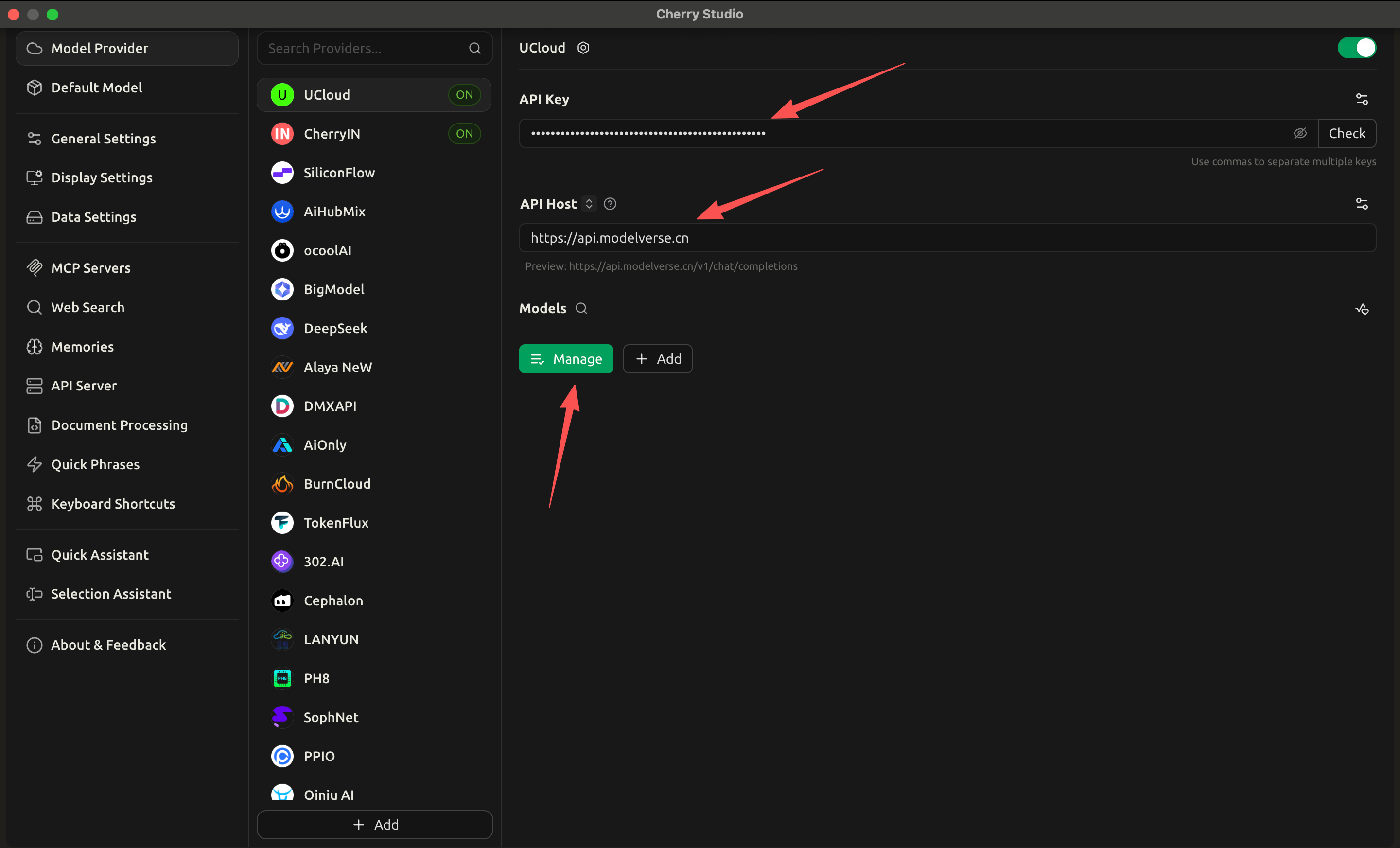Select the DeepSeek provider icon
This screenshot has width=1400, height=848.
(x=282, y=329)
